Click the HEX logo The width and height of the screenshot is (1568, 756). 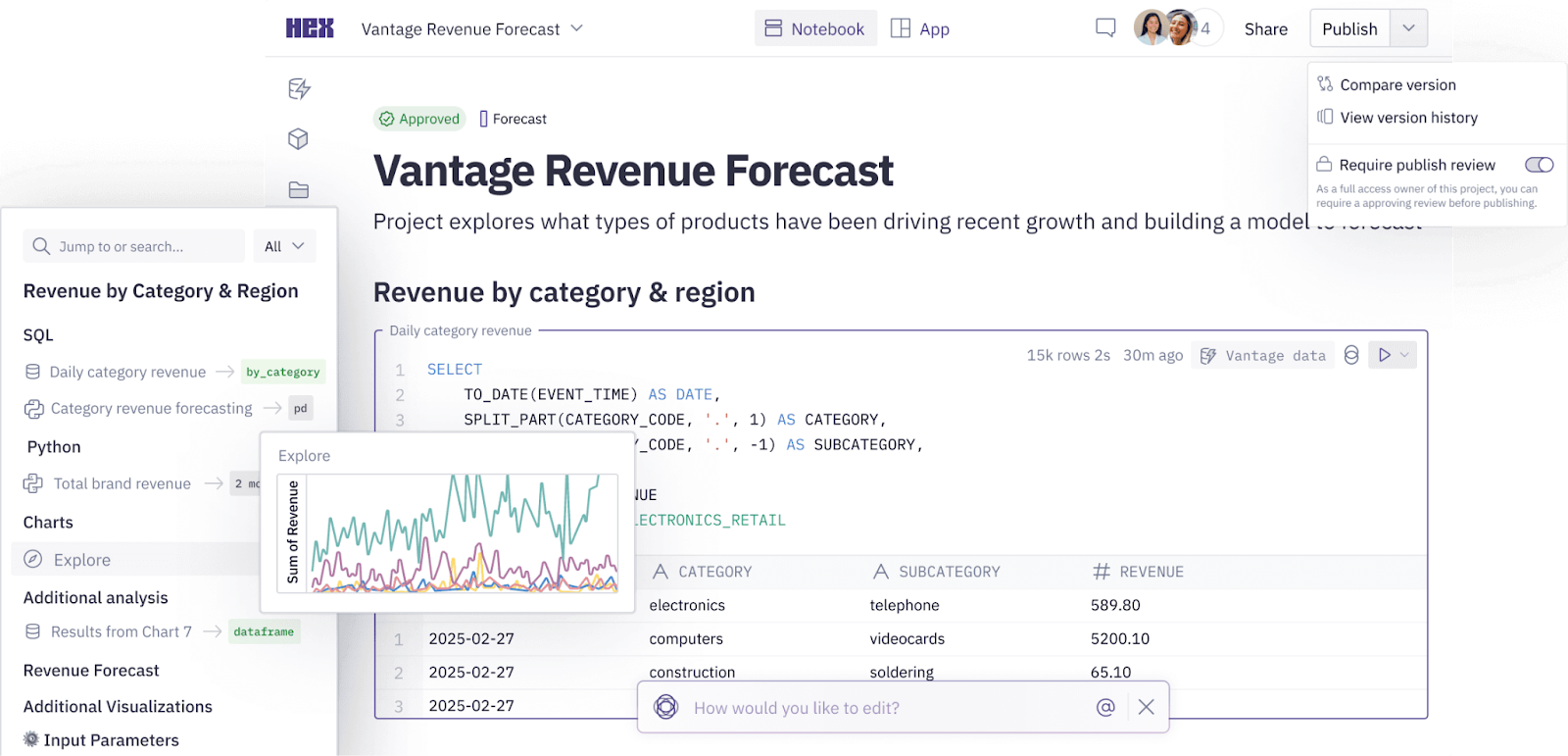coord(310,28)
